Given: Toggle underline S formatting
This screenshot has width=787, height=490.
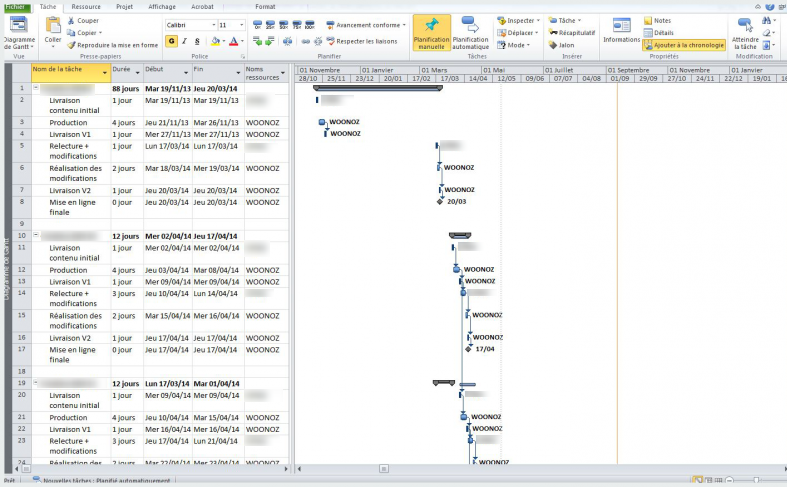Looking at the screenshot, I should 197,41.
